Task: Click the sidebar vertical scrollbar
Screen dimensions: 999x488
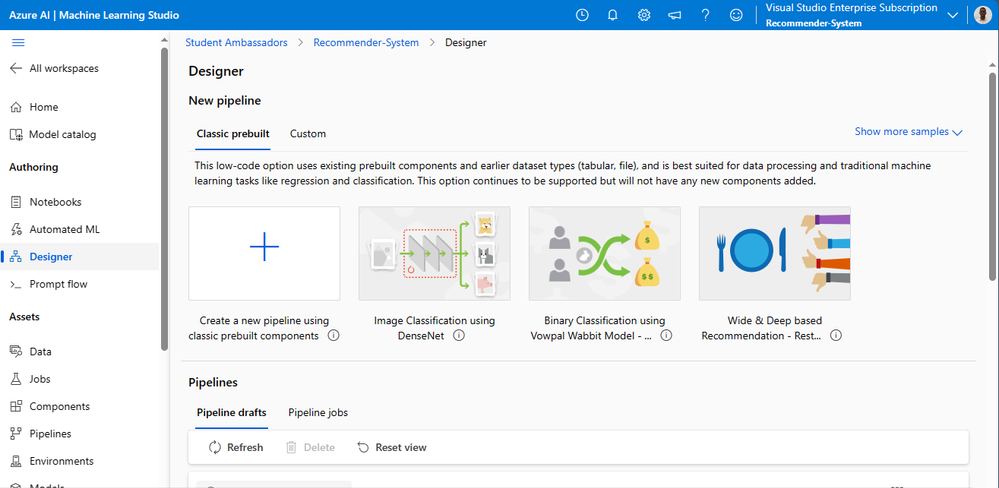Action: pyautogui.click(x=164, y=197)
